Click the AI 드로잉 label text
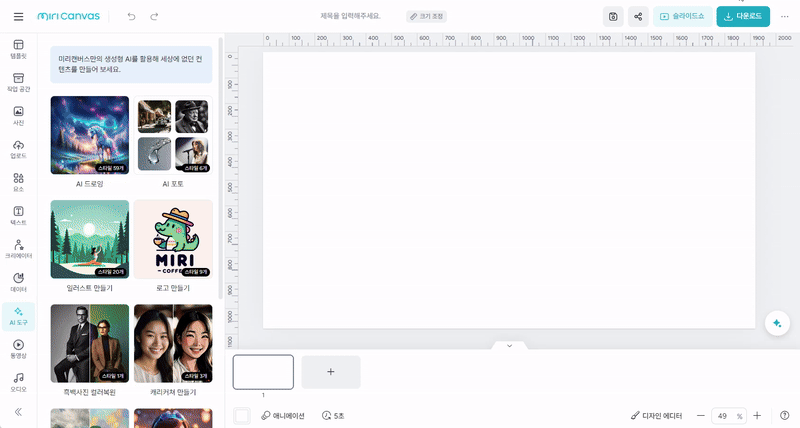This screenshot has height=428, width=800. [90, 184]
